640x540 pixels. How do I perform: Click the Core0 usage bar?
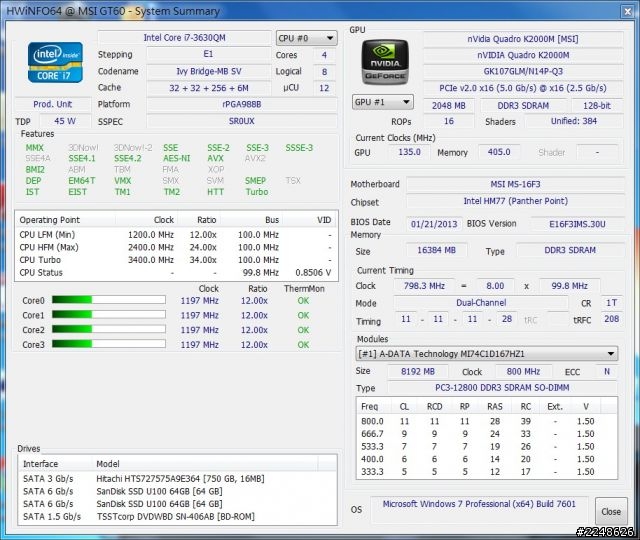(x=109, y=300)
